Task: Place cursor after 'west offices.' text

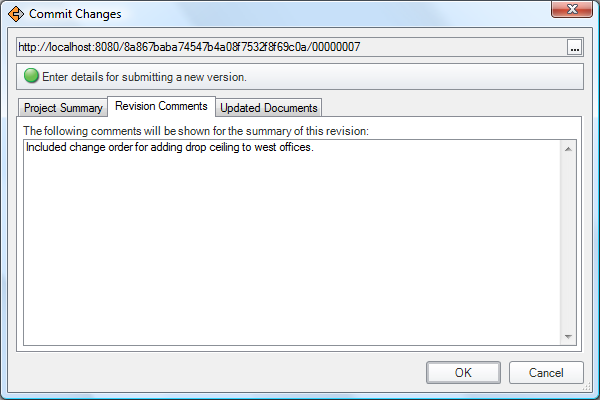Action: (315, 147)
